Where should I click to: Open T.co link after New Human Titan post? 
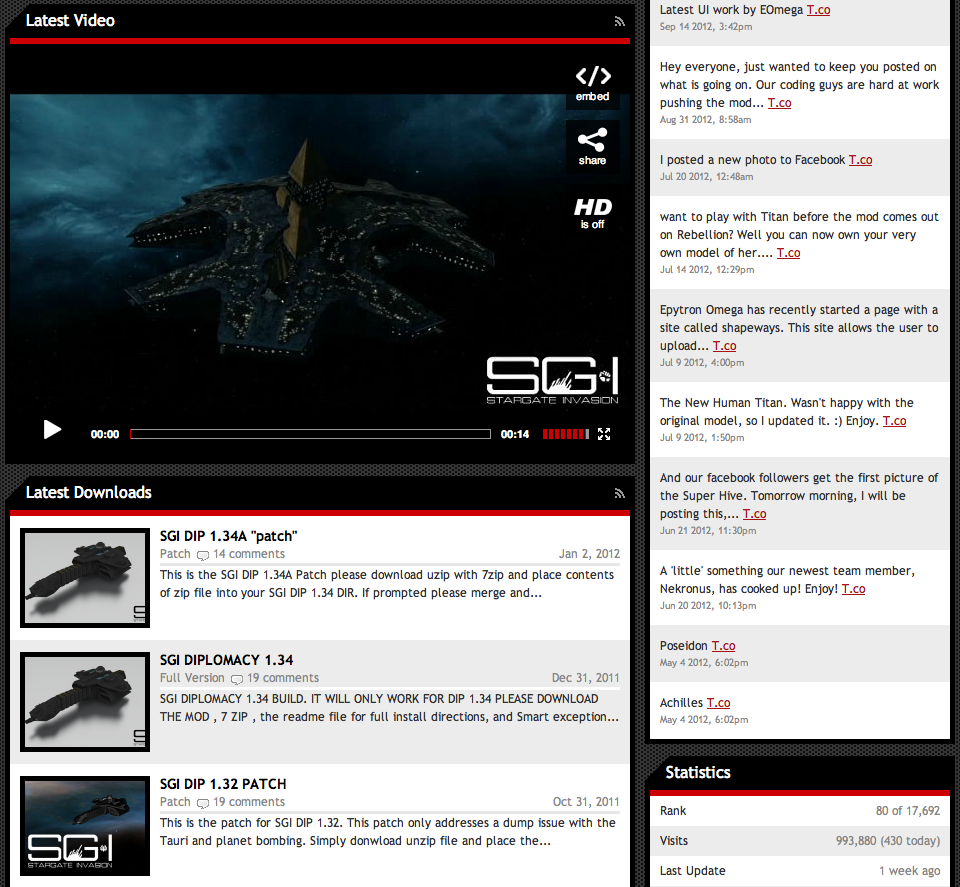(x=894, y=421)
